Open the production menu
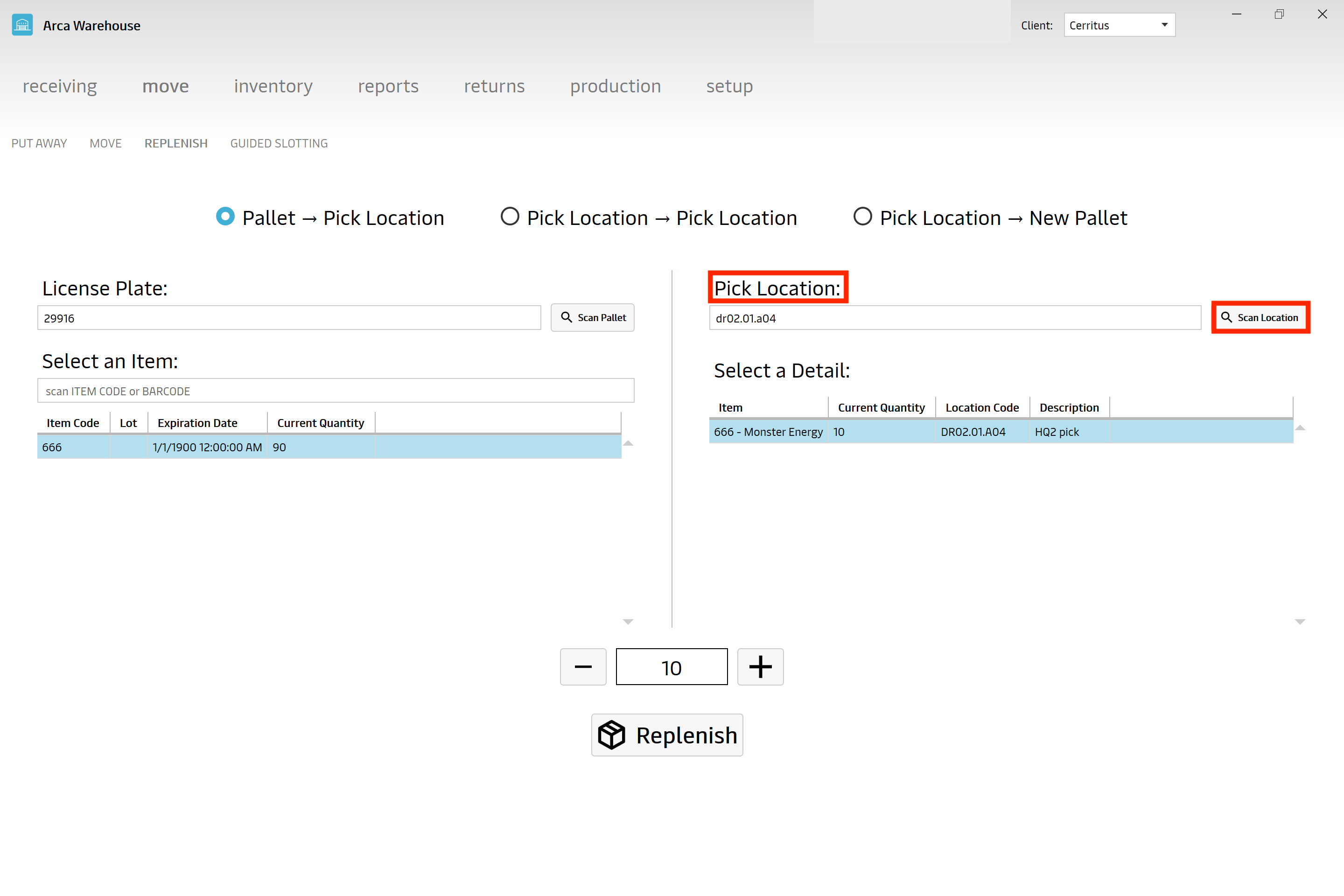 coord(616,86)
